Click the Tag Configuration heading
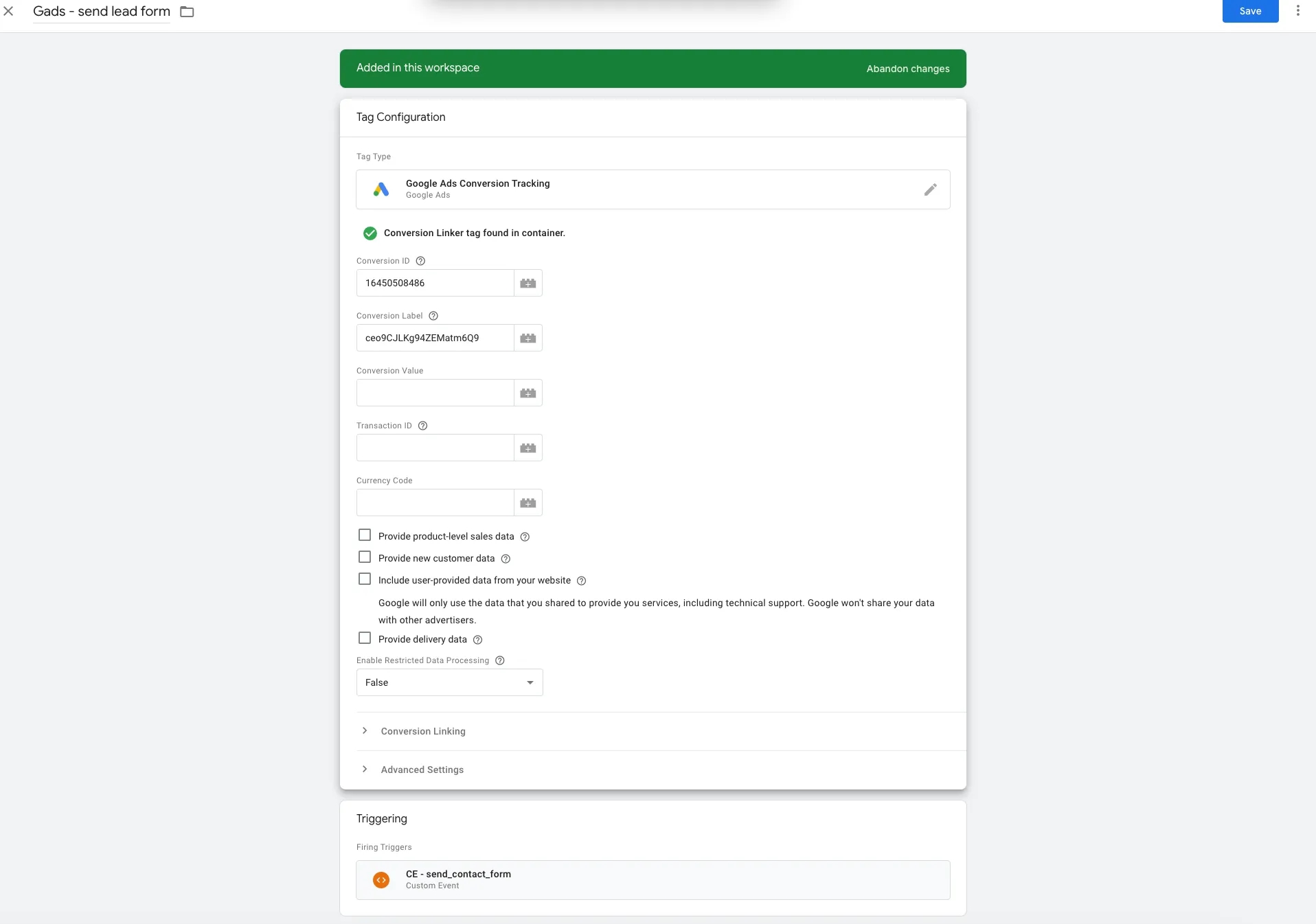Screen dimensions: 1316x924 pos(401,117)
